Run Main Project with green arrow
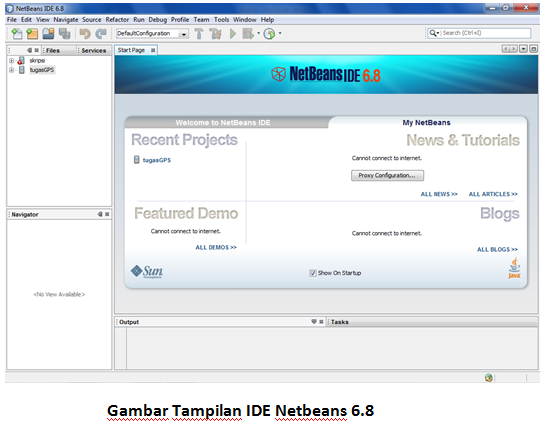 coord(233,34)
